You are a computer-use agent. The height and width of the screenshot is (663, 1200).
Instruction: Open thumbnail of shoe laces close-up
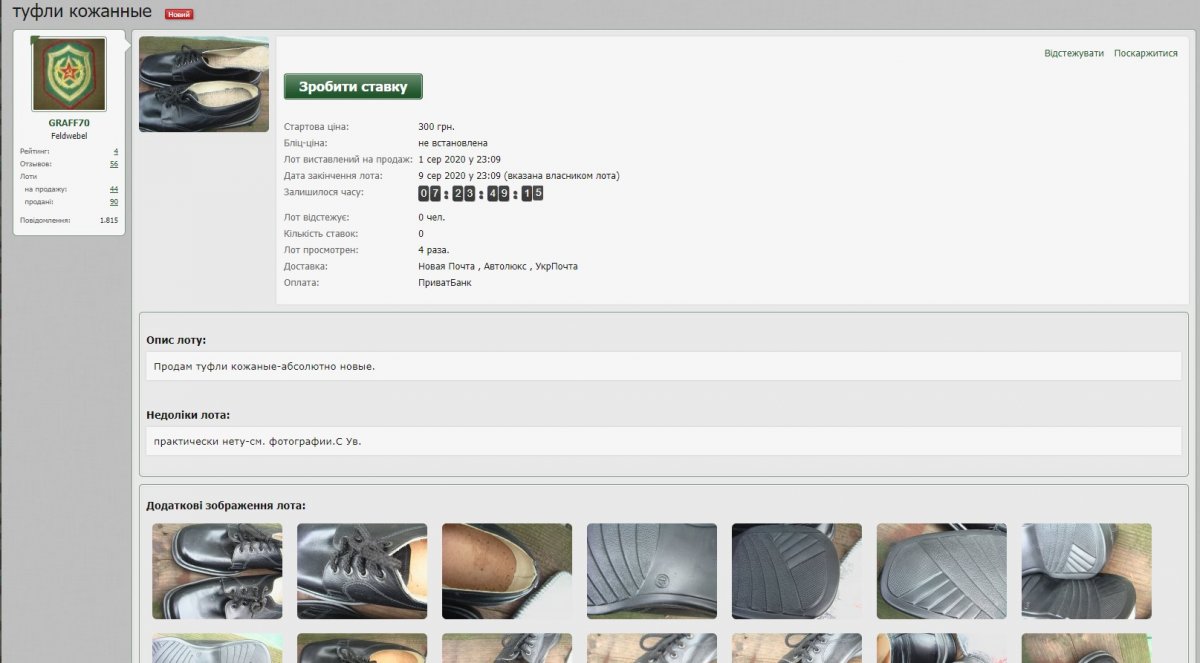[362, 571]
